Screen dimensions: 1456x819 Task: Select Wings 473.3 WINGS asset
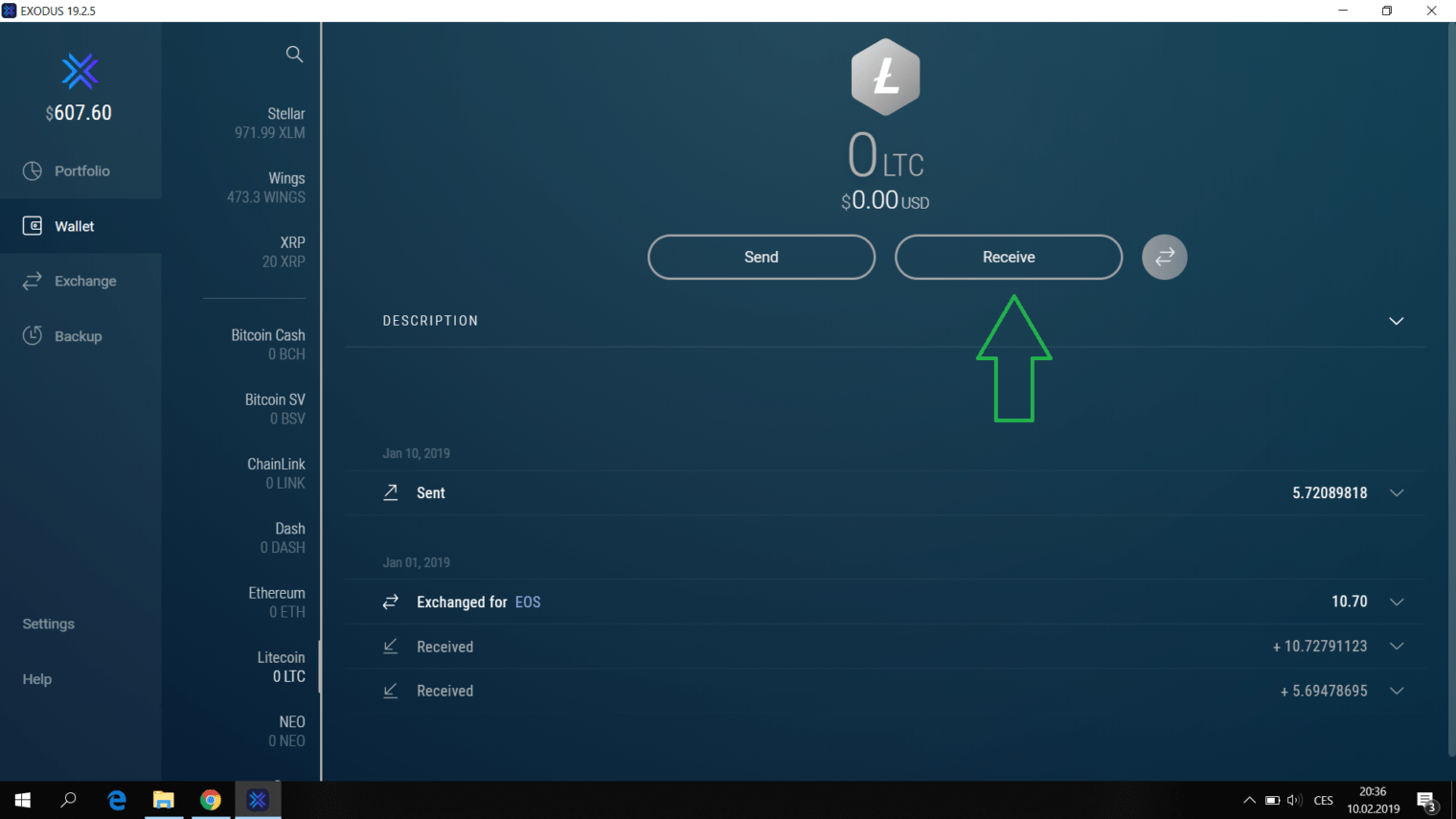(x=265, y=188)
